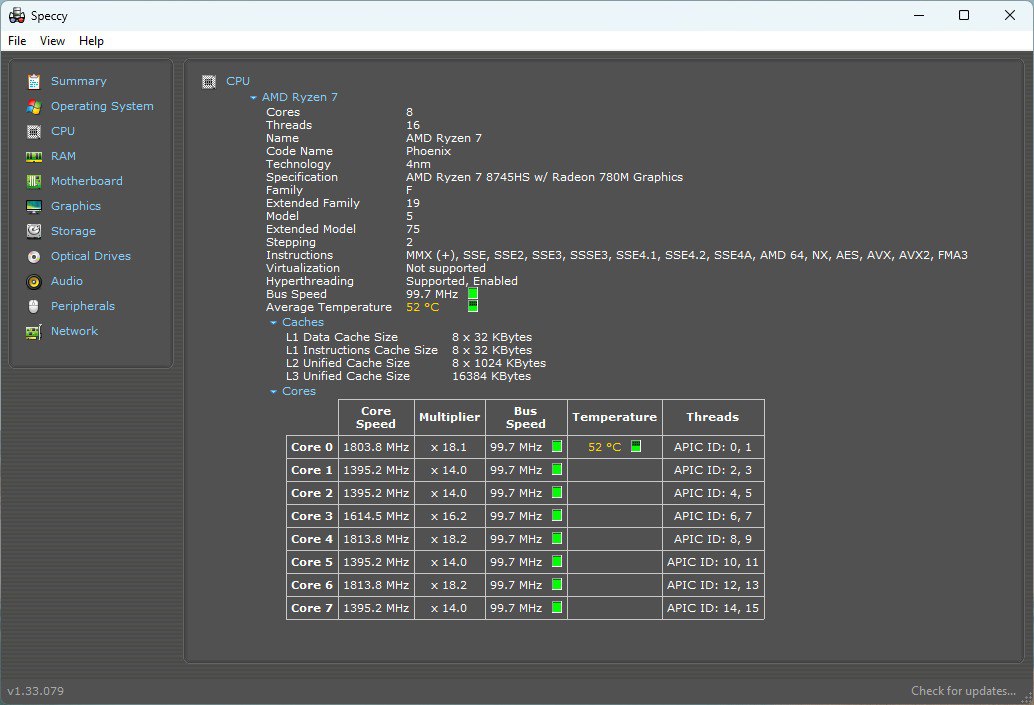Screen dimensions: 1034x705
Task: Collapse the Cores section
Action: coord(274,392)
